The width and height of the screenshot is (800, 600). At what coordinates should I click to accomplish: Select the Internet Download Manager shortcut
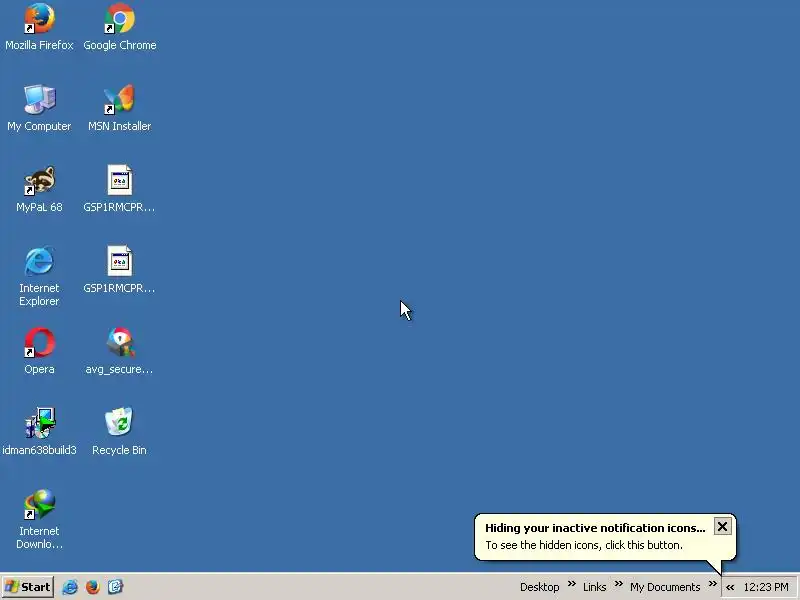pyautogui.click(x=39, y=519)
